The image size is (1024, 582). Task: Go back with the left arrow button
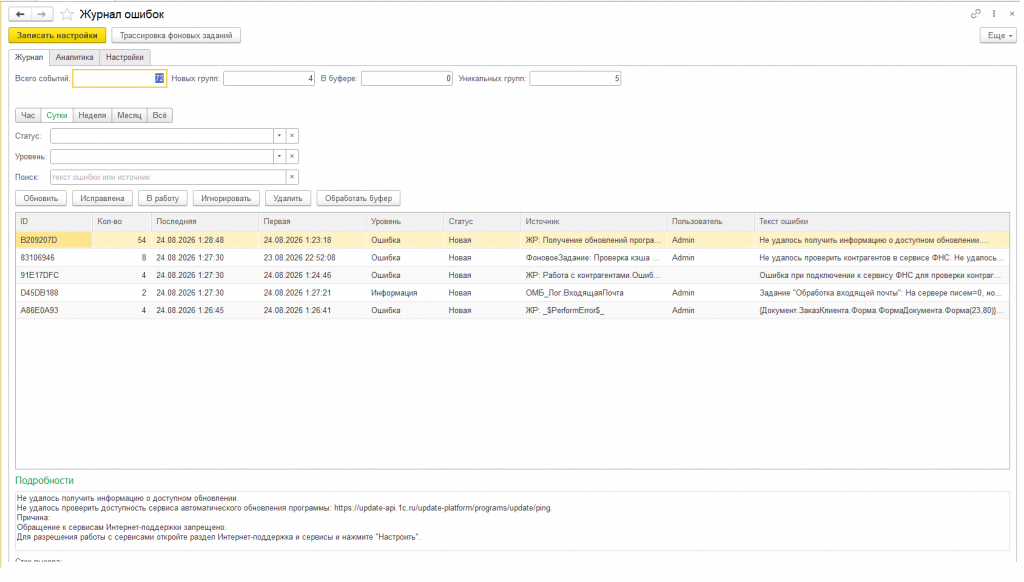(x=20, y=14)
